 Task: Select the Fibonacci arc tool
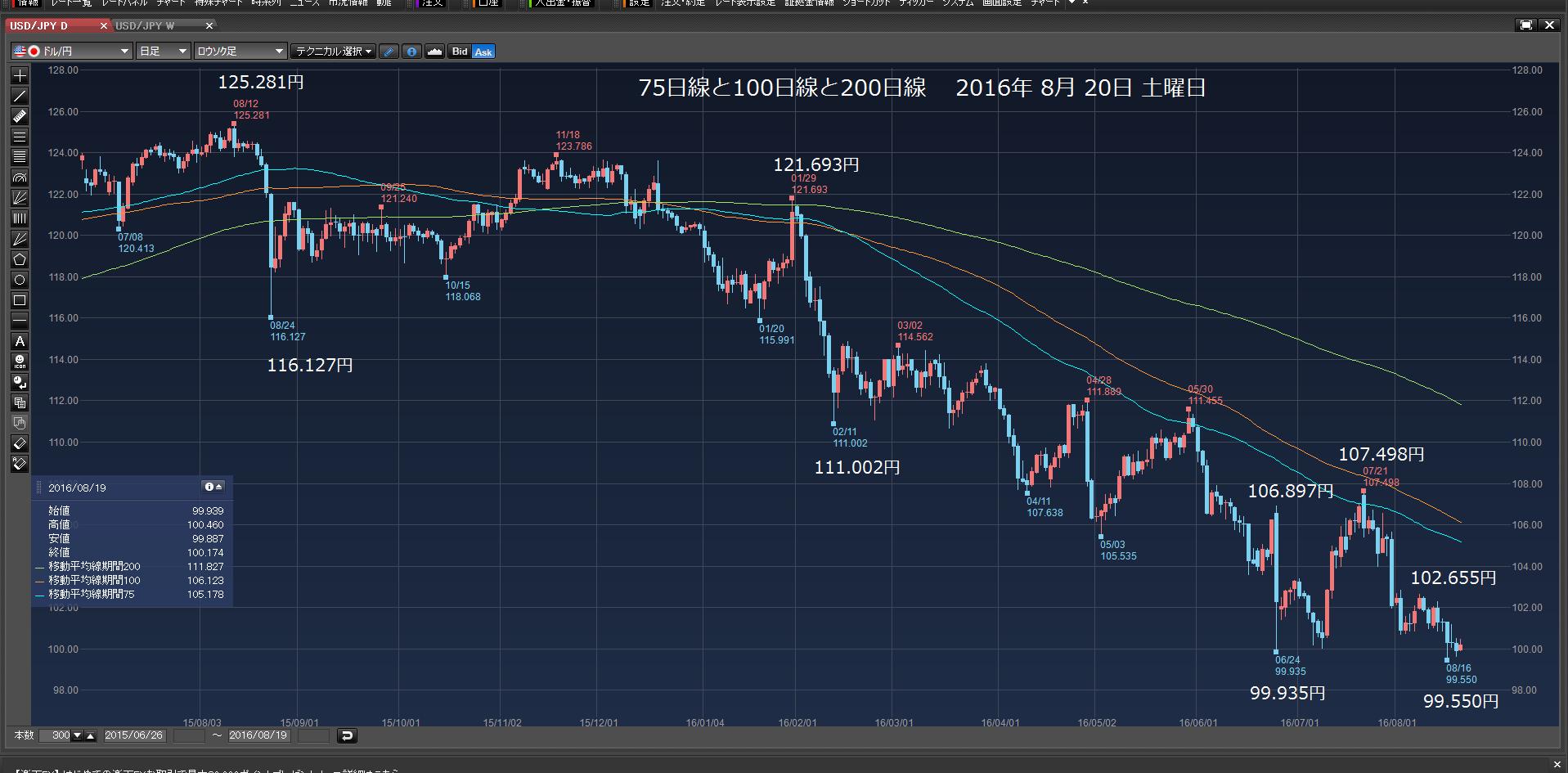point(20,178)
